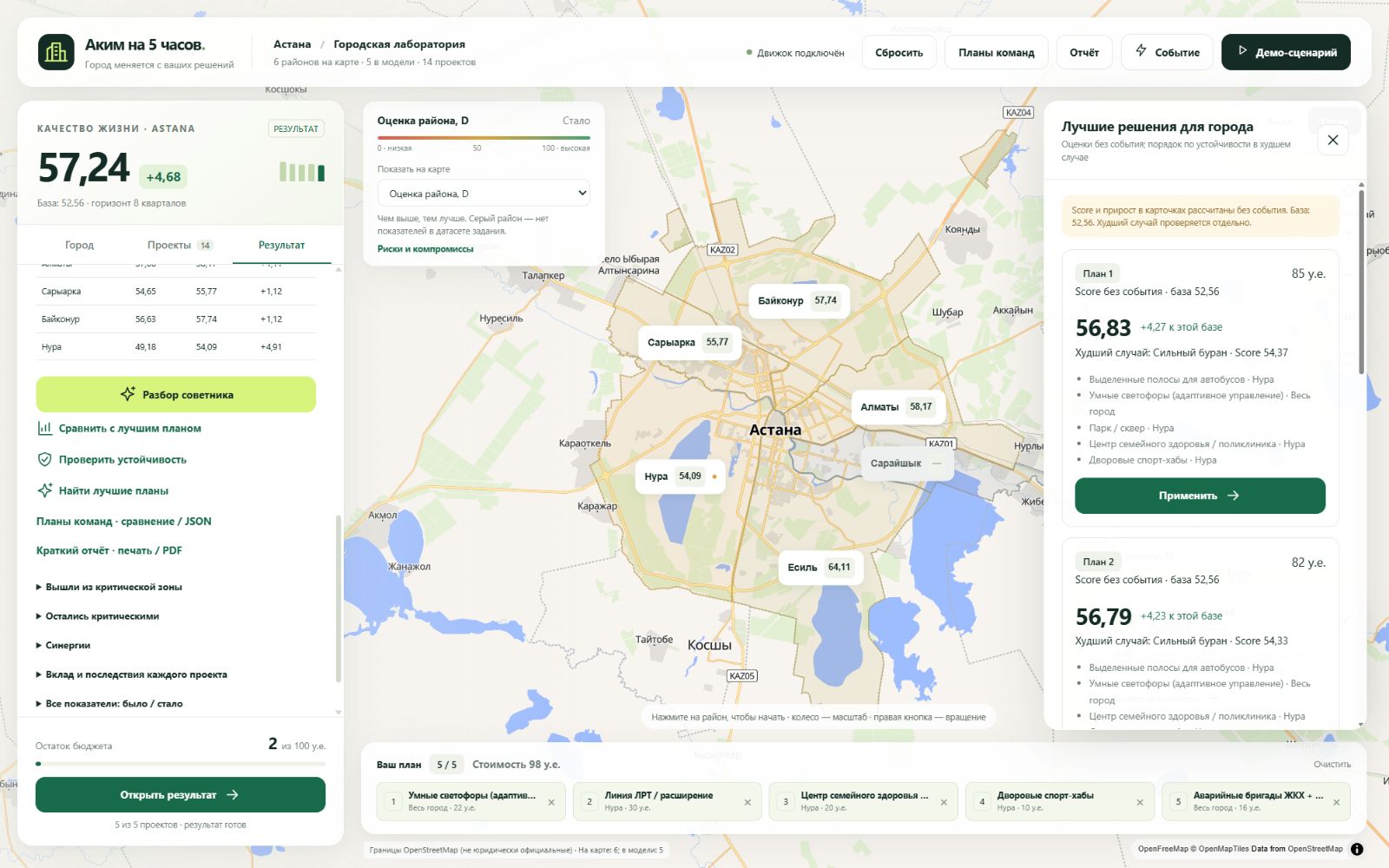This screenshot has width=1389, height=868.
Task: Remove Аварийные бригады ЖКХ from plan
Action: coord(1336,802)
